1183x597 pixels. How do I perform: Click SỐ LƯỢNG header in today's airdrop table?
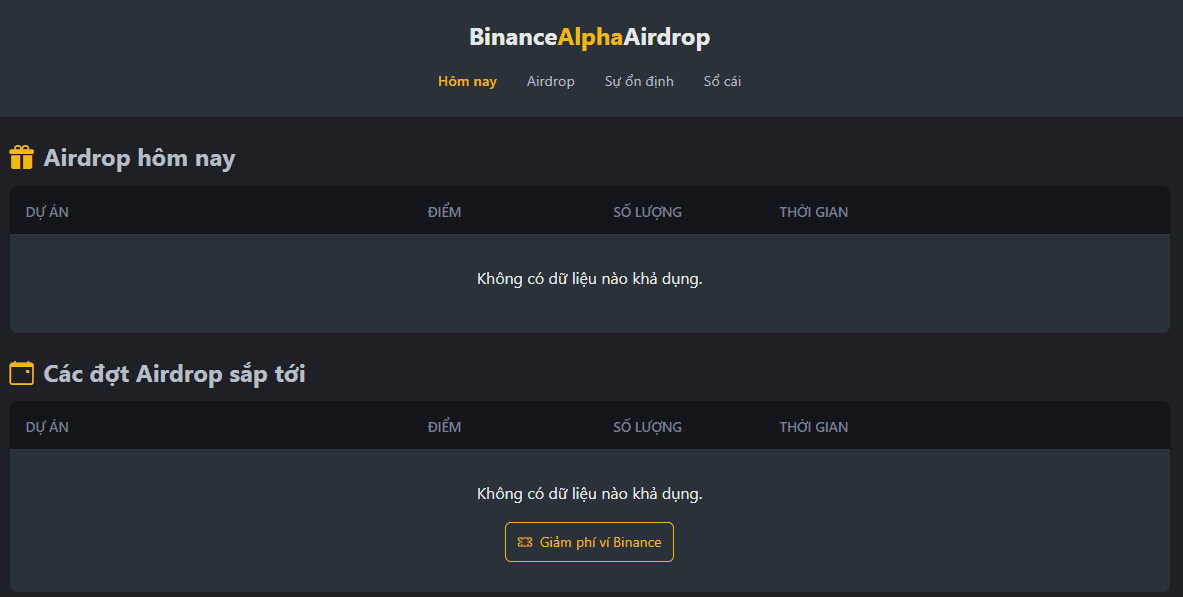pos(647,212)
